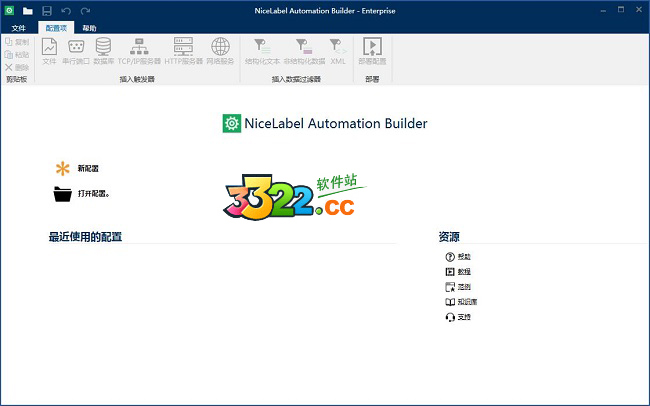Open the Support (支持) headset link

click(457, 316)
